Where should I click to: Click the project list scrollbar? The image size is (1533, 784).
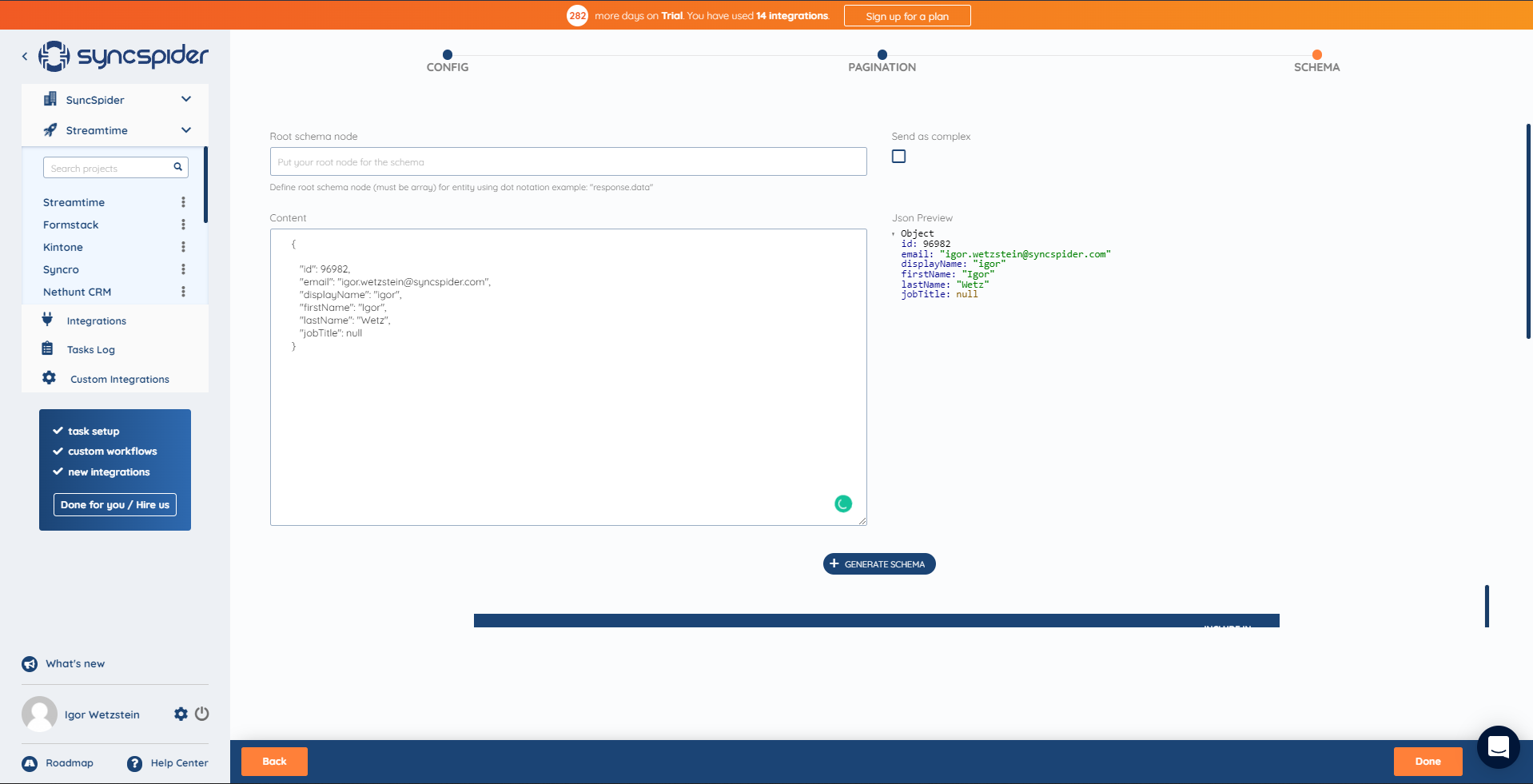[x=205, y=185]
